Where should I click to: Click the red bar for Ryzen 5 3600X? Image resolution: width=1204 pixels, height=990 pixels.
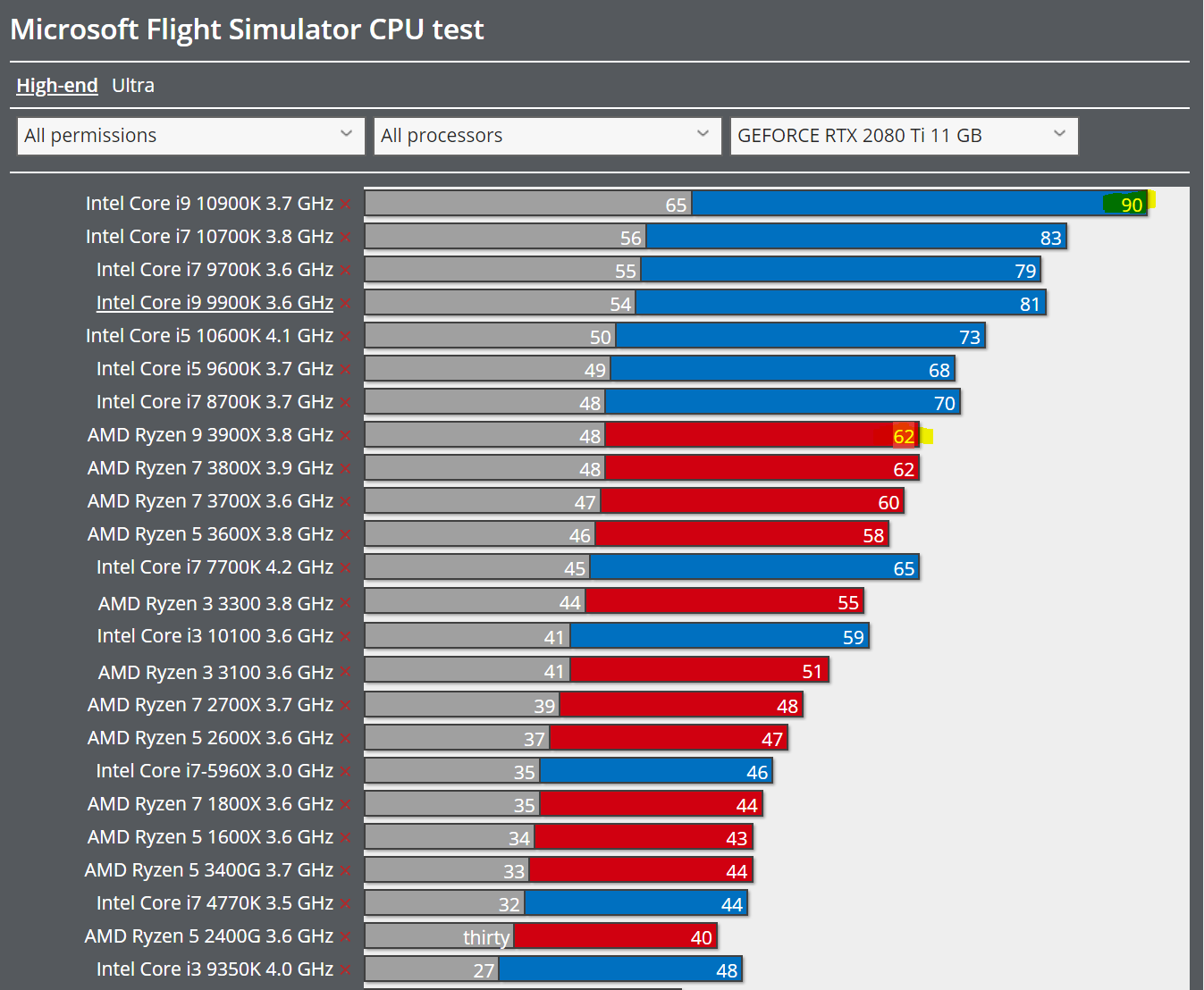(742, 534)
